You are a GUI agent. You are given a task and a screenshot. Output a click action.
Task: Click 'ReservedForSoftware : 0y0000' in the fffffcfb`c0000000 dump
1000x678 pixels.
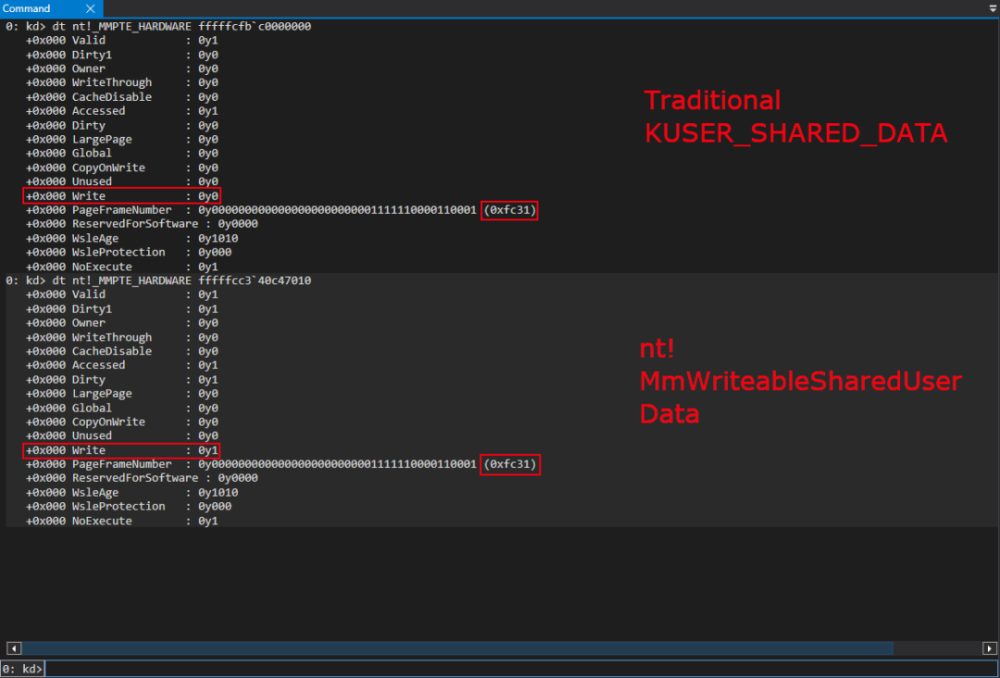142,224
